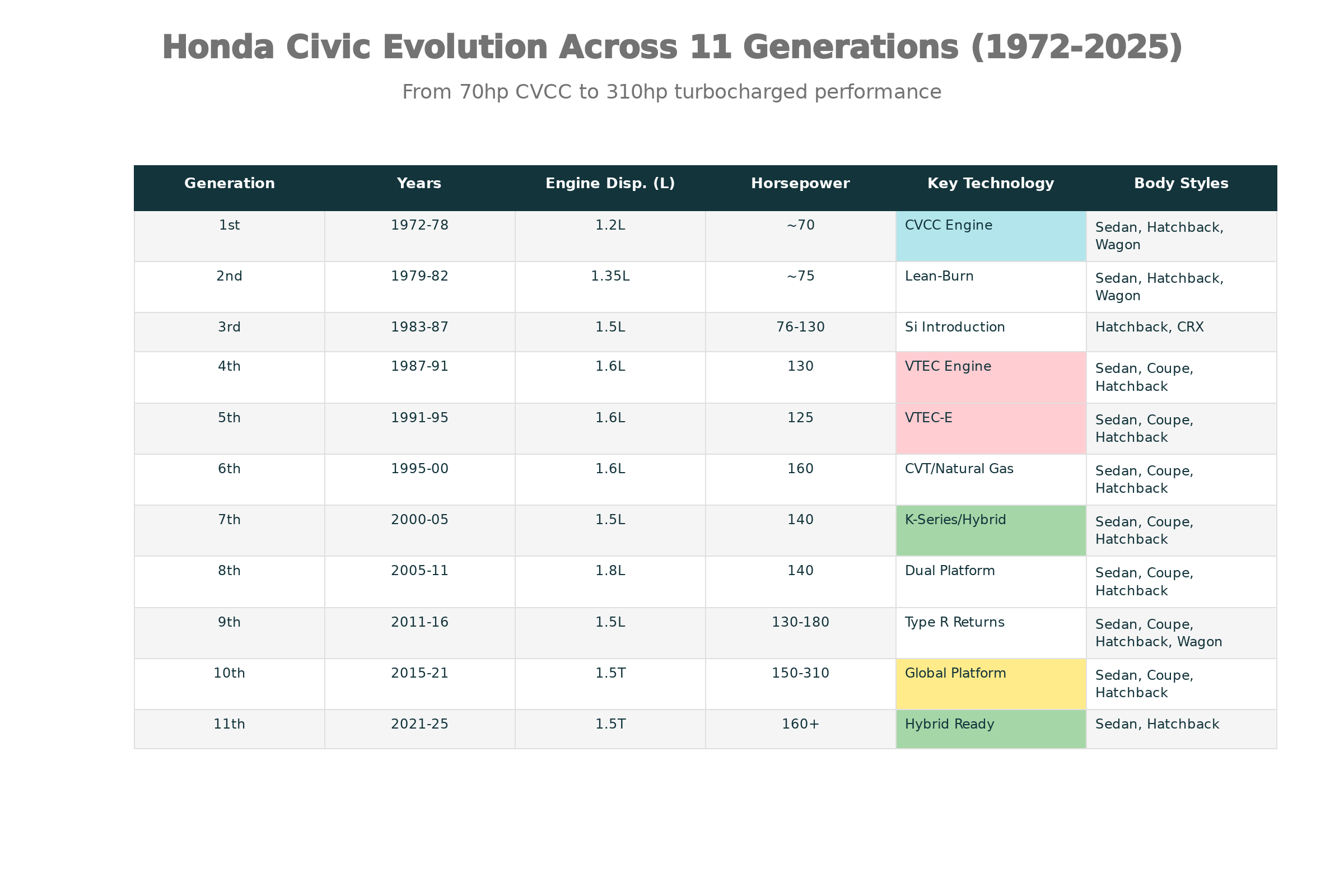
Task: Click the yellow Global Platform cell
Action: tap(990, 683)
